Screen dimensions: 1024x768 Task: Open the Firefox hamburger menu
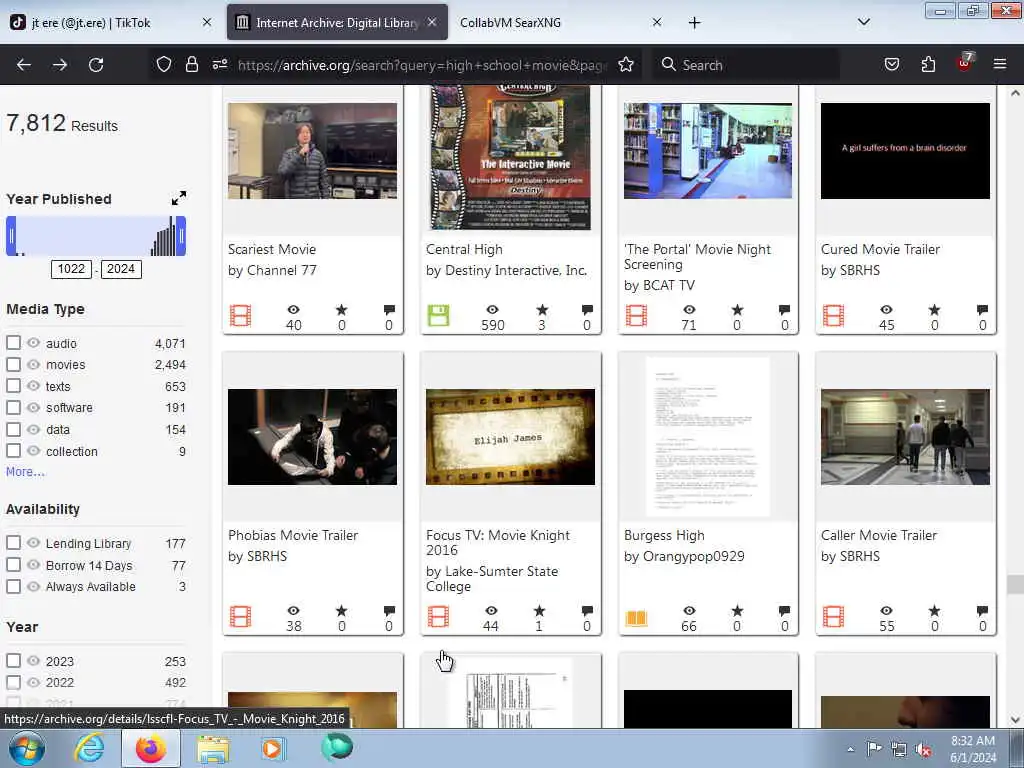pyautogui.click(x=1000, y=65)
